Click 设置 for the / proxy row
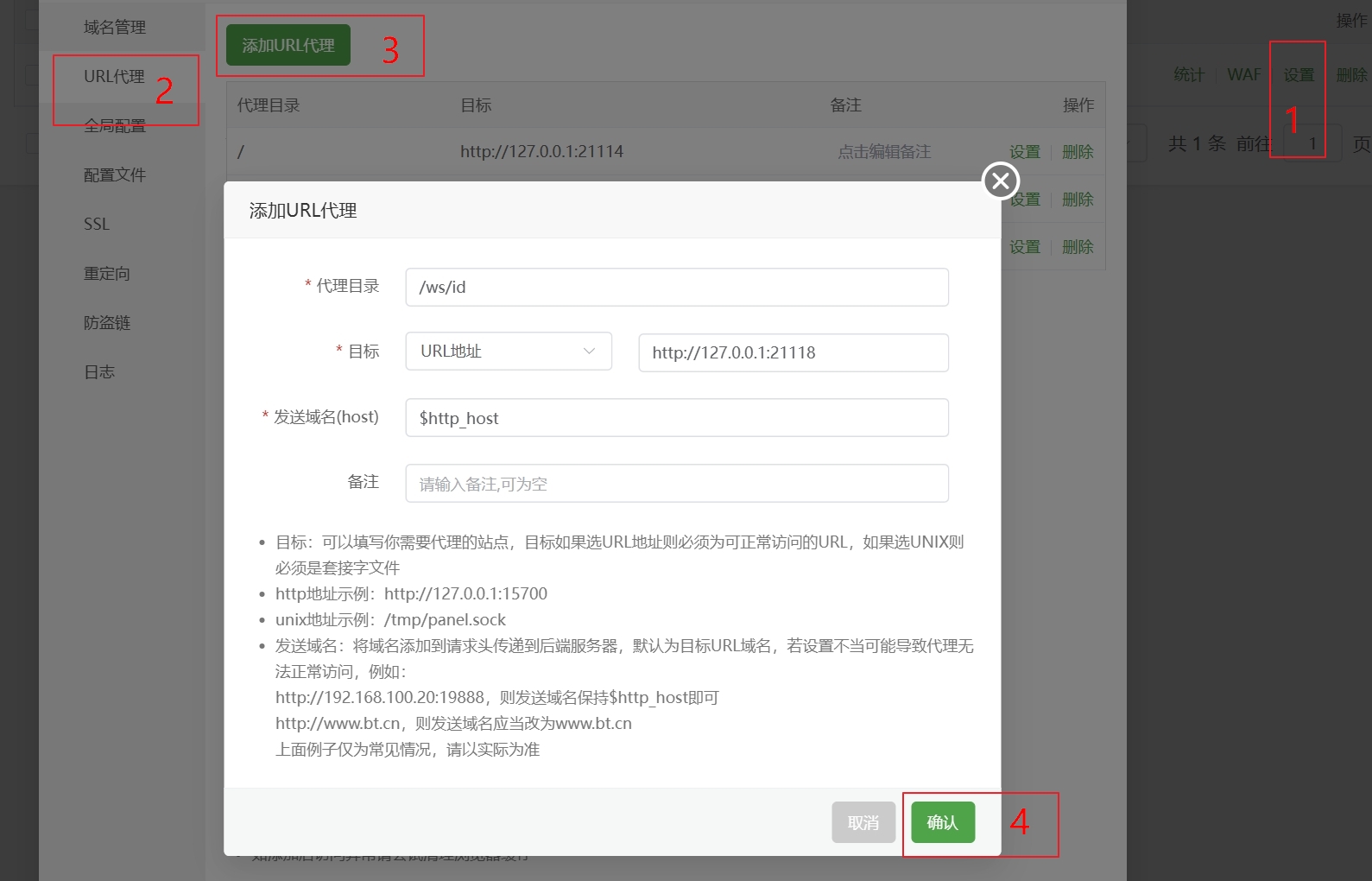This screenshot has width=1372, height=881. pyautogui.click(x=1025, y=152)
